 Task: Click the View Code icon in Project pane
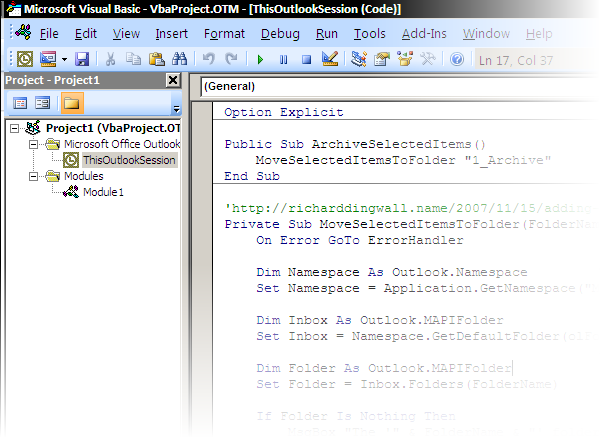pyautogui.click(x=20, y=103)
